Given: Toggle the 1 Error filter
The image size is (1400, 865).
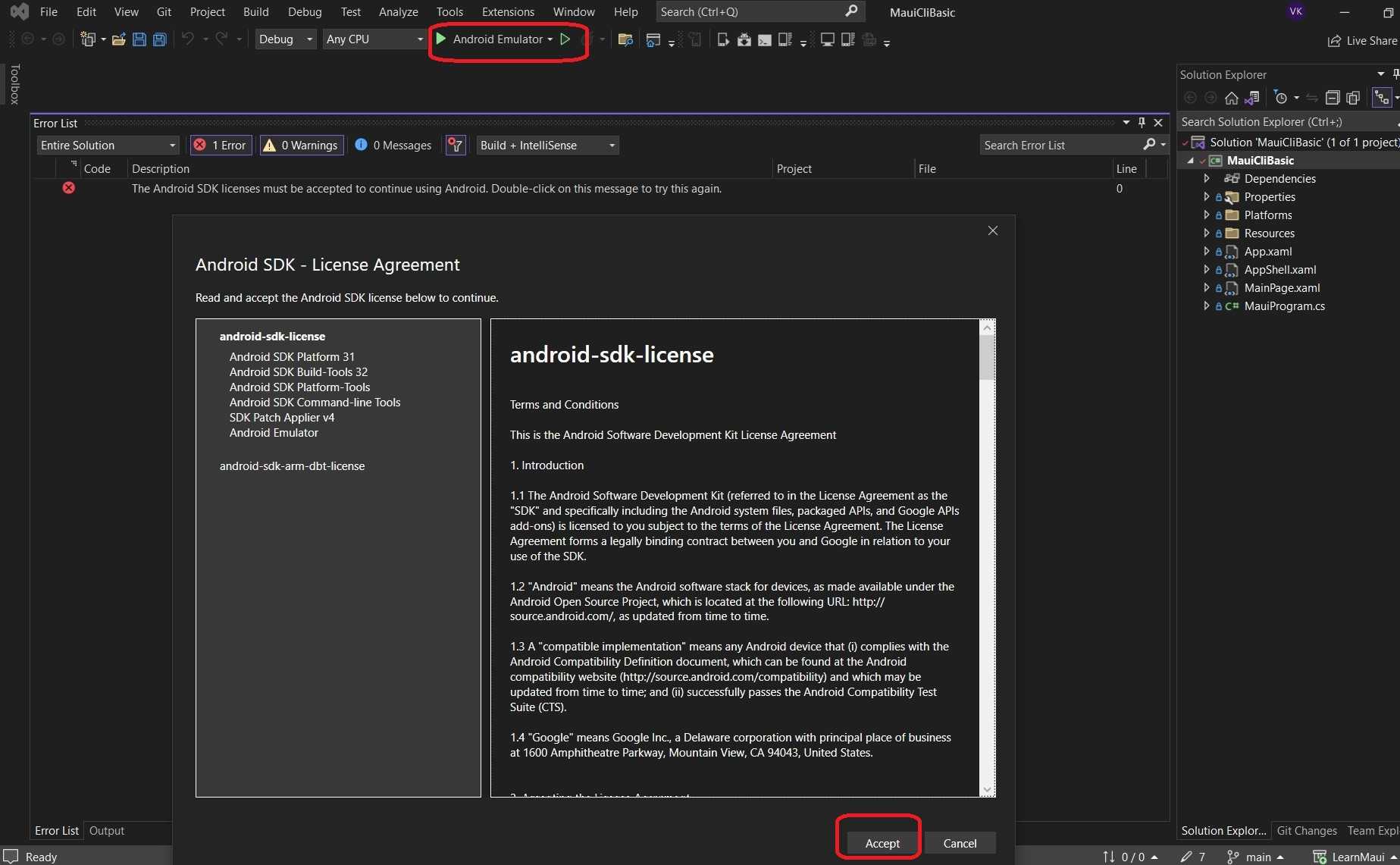Looking at the screenshot, I should [221, 145].
